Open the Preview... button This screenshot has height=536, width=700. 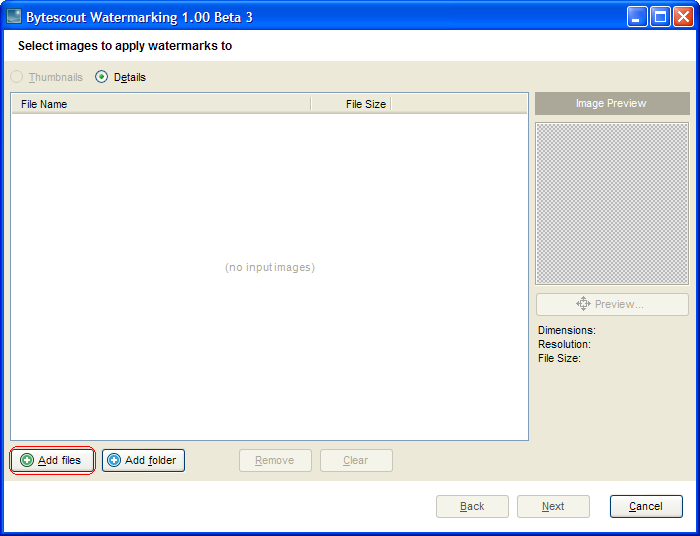click(x=612, y=304)
